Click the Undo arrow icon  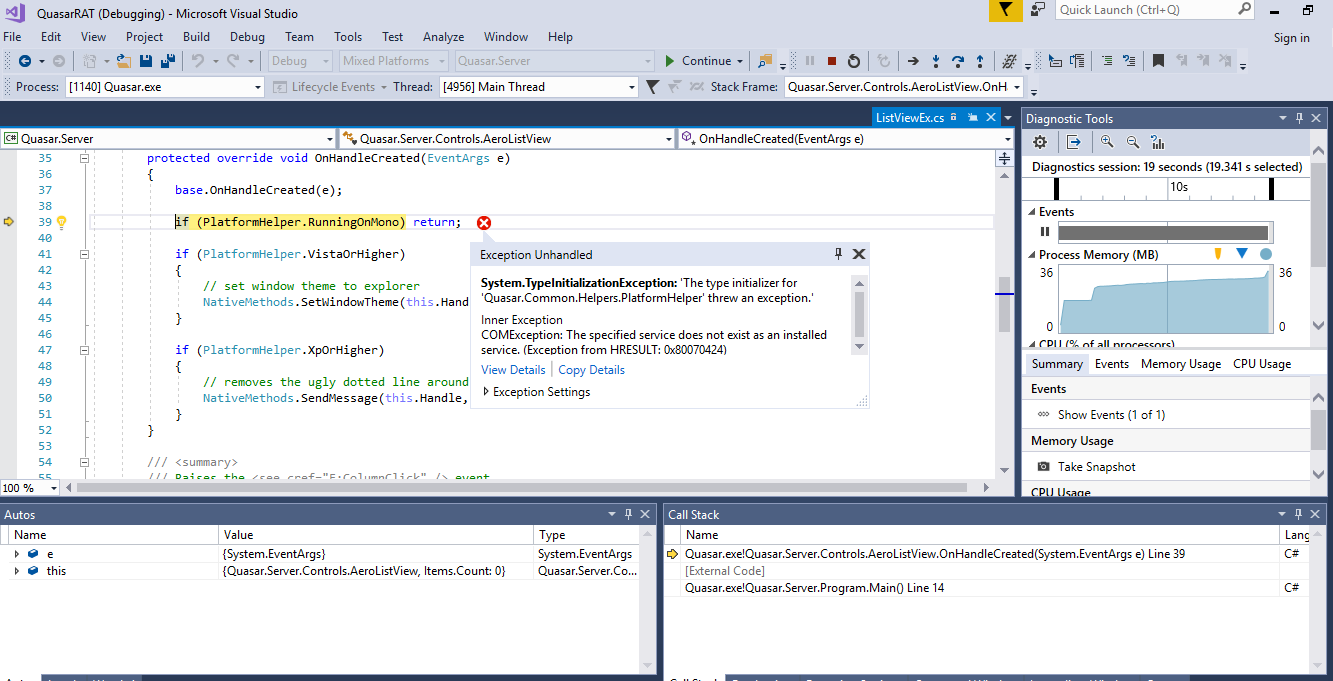(198, 61)
